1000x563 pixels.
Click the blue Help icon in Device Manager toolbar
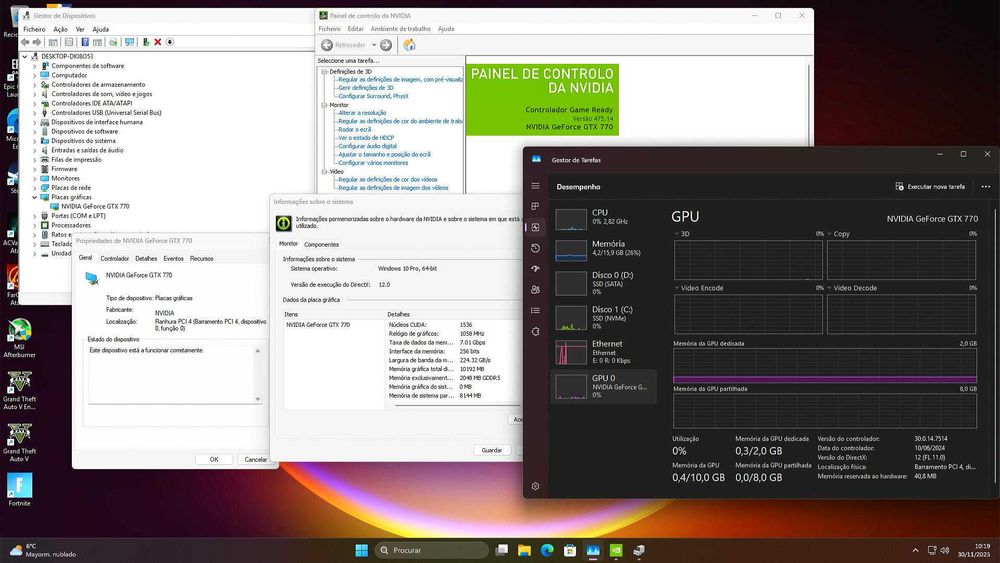(85, 42)
